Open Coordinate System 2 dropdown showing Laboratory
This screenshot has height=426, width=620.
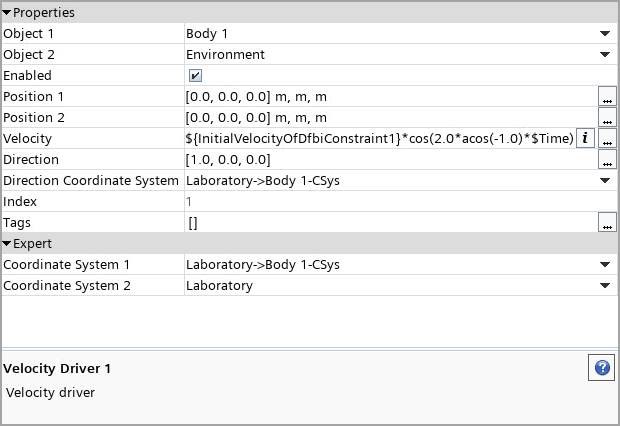coord(605,286)
